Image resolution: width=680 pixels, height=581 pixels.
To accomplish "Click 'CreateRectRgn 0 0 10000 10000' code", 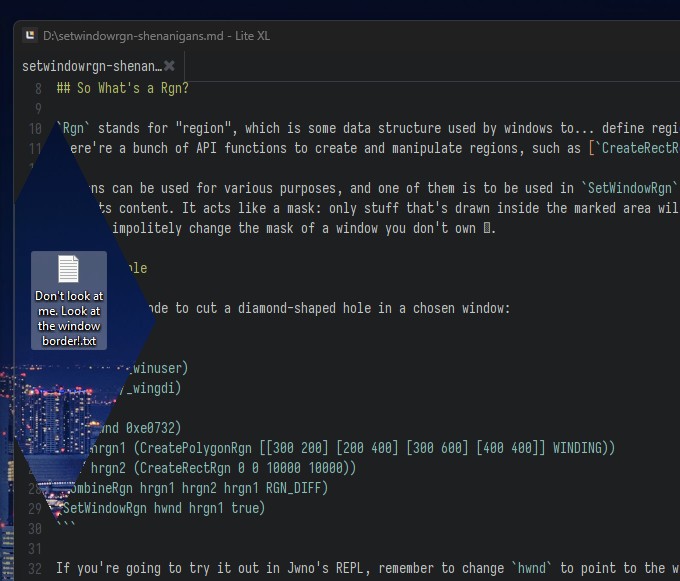I will pos(241,468).
